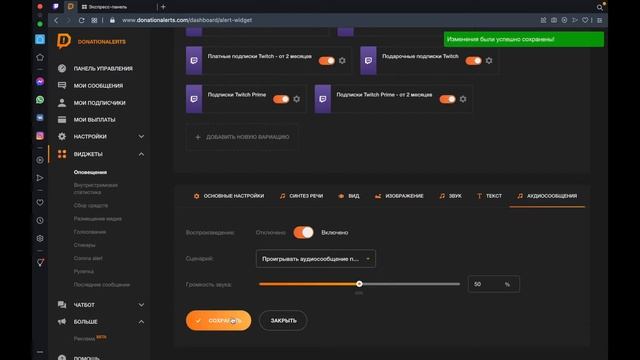Toggle Платные подписки Twitch от 2 месяцев switch
This screenshot has width=640, height=360.
[x=327, y=60]
